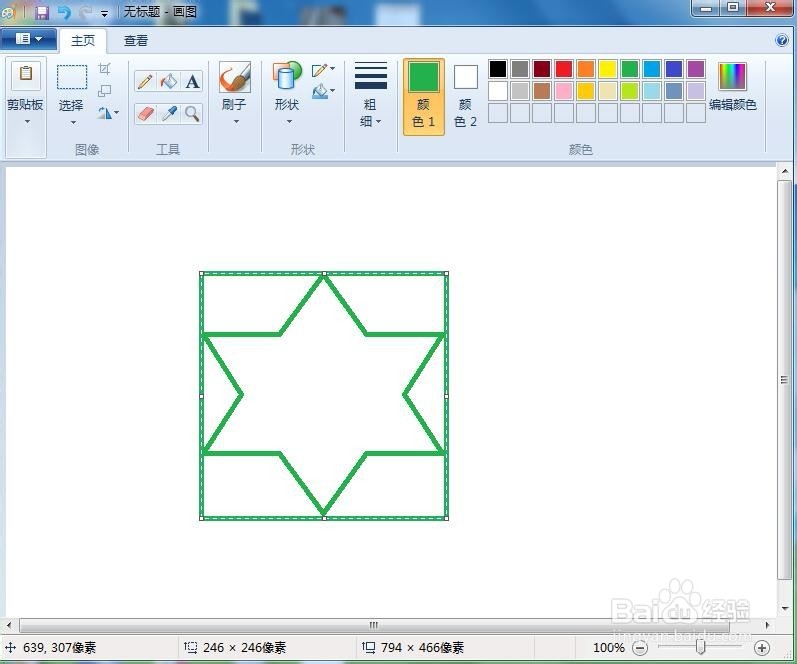This screenshot has width=797, height=664.
Task: Pick the turquoise blue color swatch
Action: tap(652, 69)
